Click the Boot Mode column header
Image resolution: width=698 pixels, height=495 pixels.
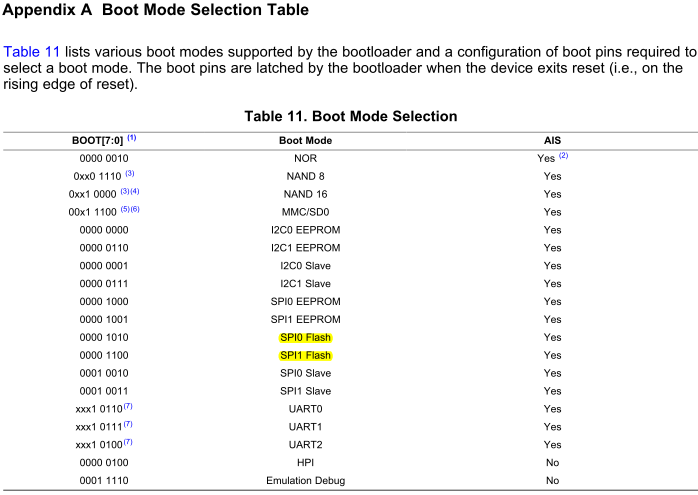click(x=305, y=140)
